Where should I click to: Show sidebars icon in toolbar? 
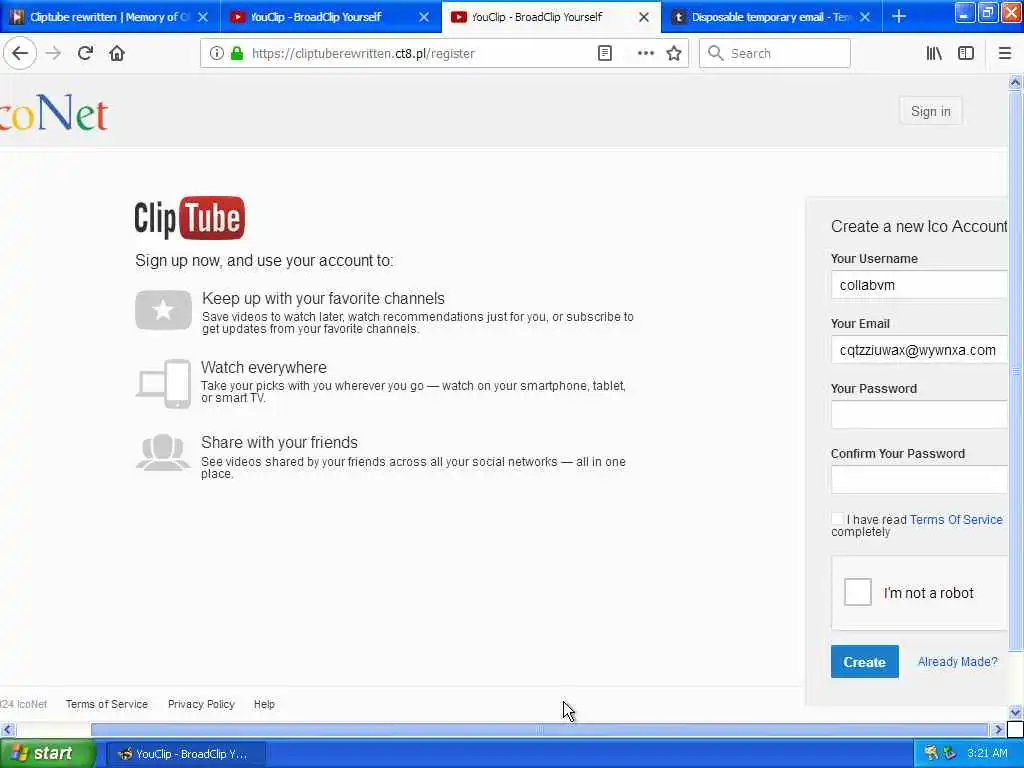966,53
